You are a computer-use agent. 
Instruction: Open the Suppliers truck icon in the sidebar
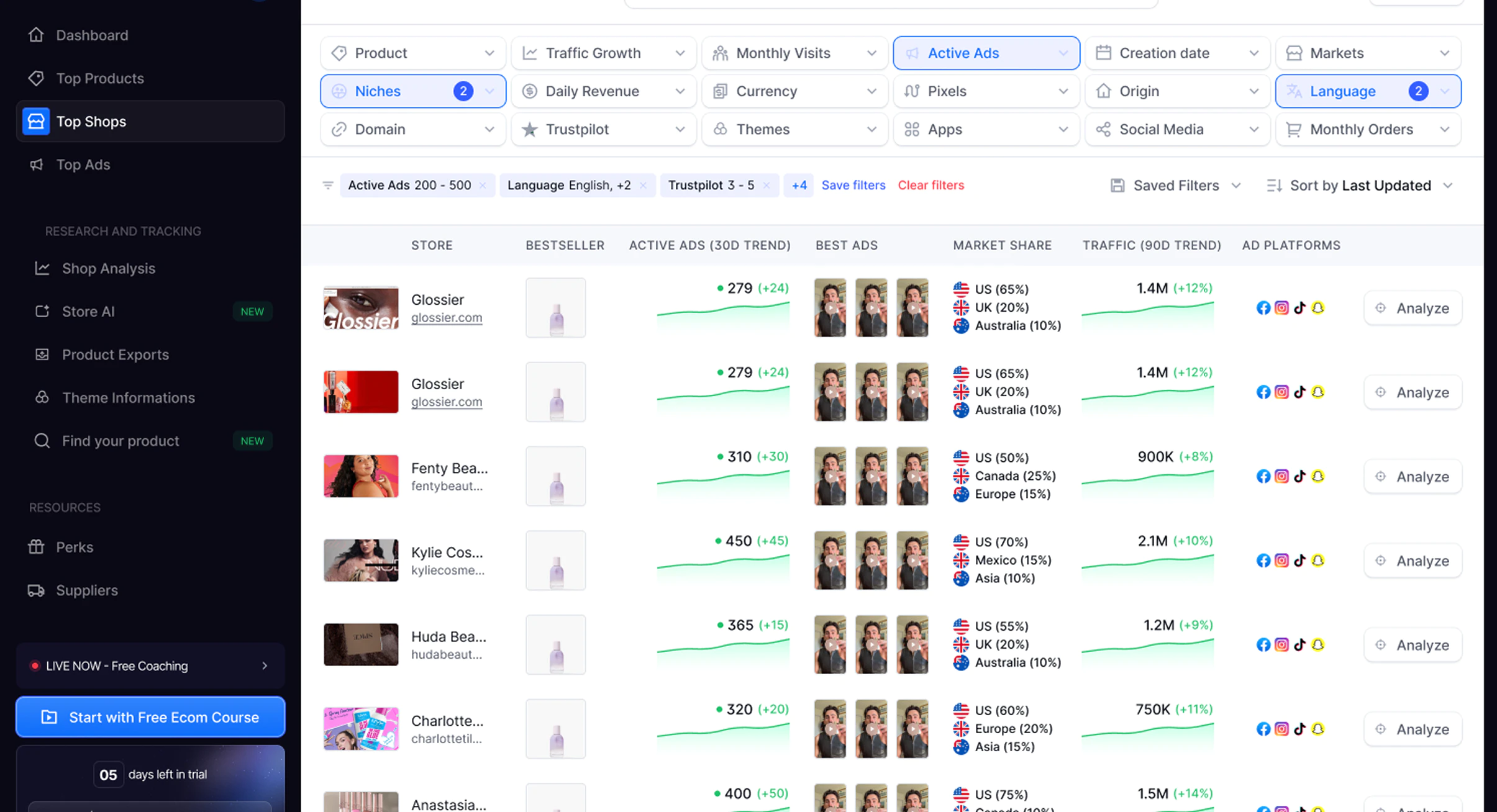coord(36,590)
